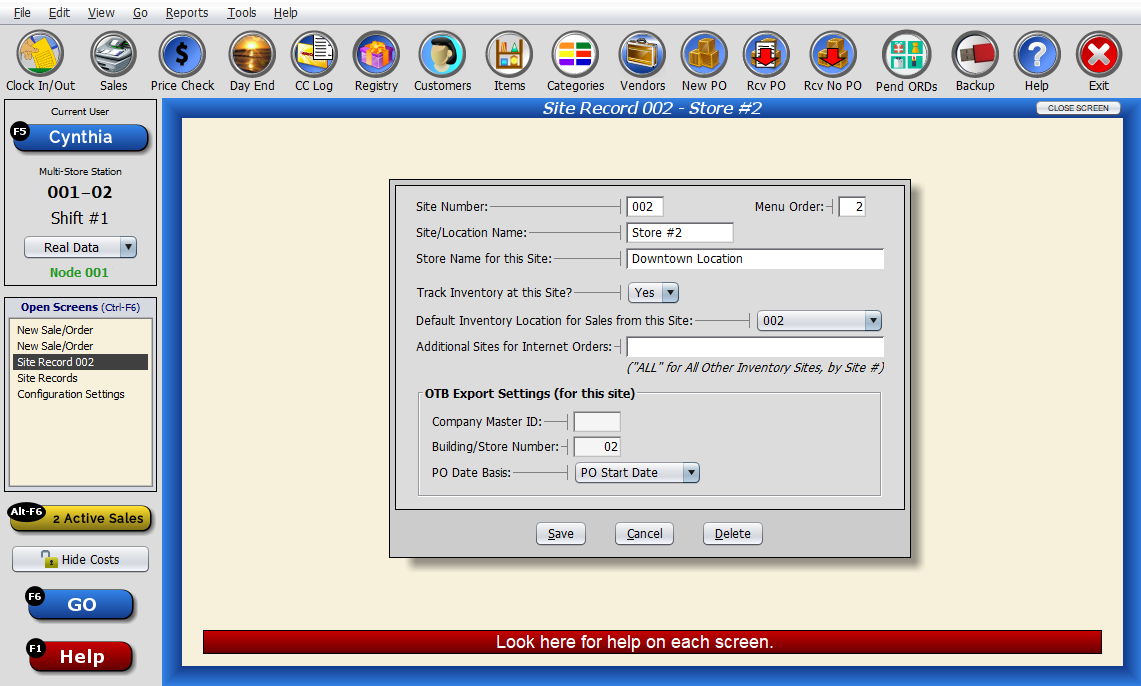Open the File menu
1141x686 pixels.
[23, 12]
